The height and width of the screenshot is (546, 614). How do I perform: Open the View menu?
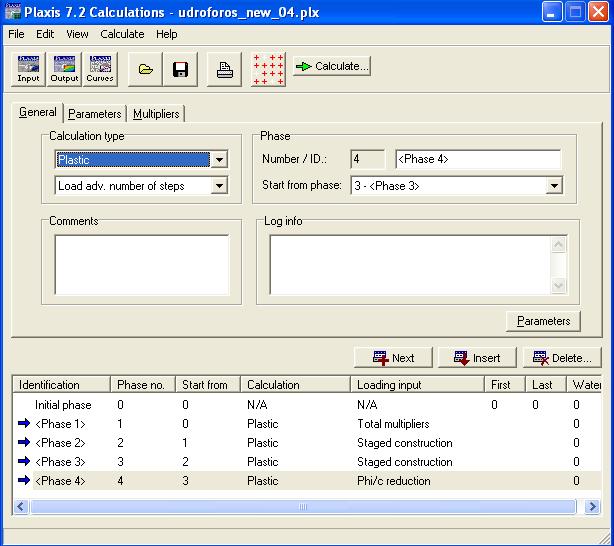[x=77, y=34]
